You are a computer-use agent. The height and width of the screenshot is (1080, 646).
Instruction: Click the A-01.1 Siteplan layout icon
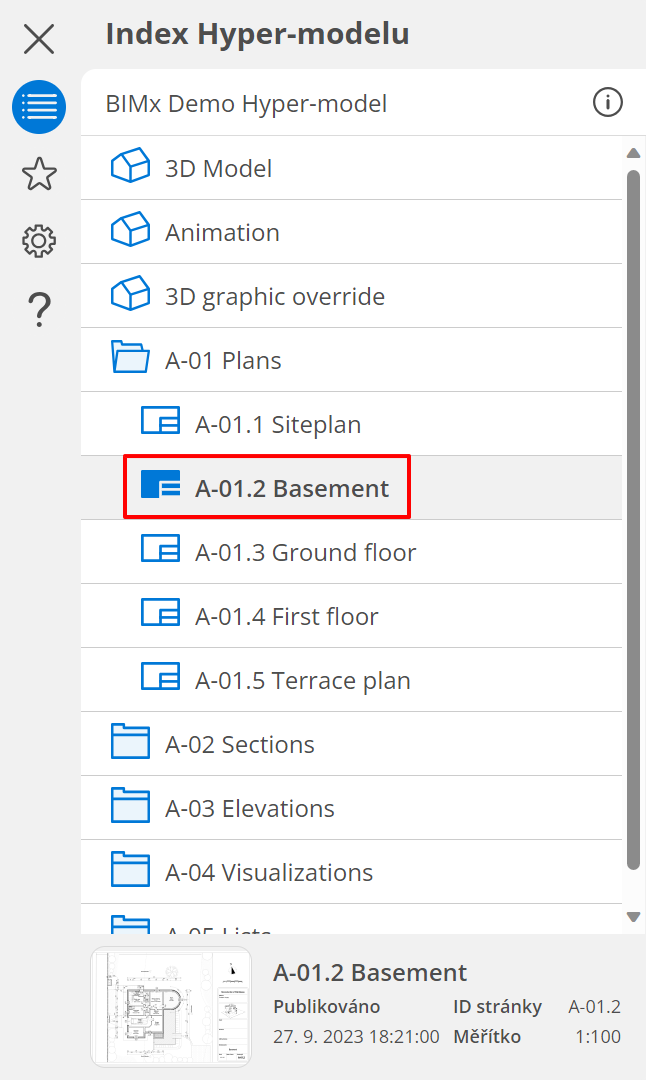coord(160,423)
